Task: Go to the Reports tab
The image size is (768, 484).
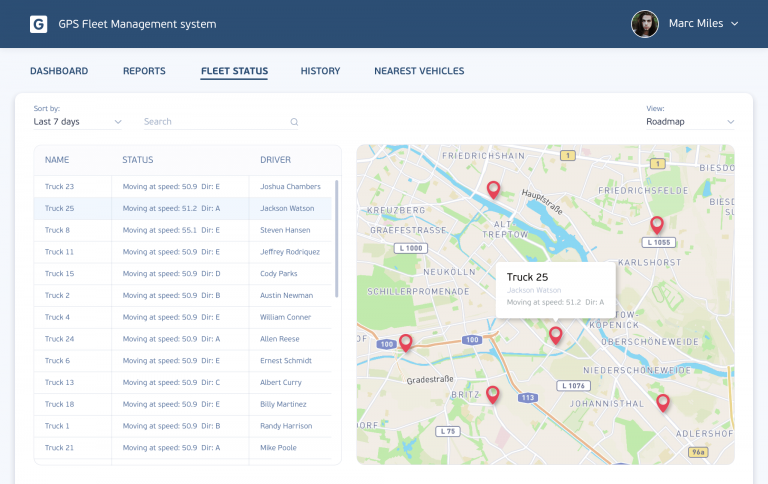Action: click(144, 71)
